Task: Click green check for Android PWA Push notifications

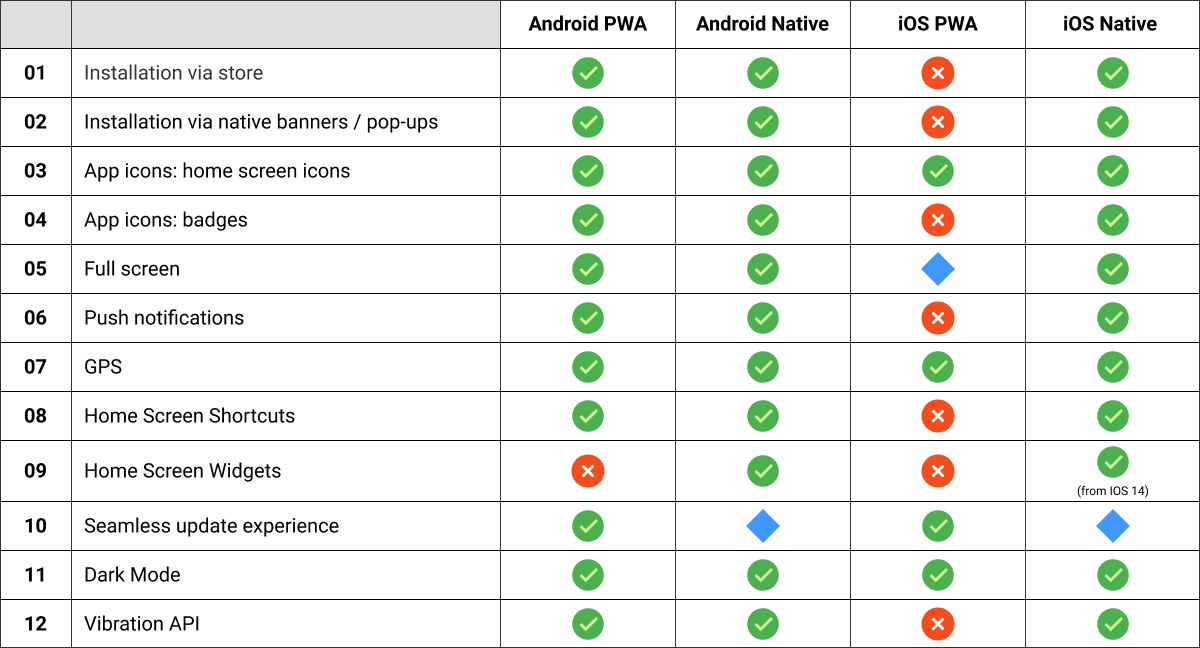Action: click(x=588, y=318)
